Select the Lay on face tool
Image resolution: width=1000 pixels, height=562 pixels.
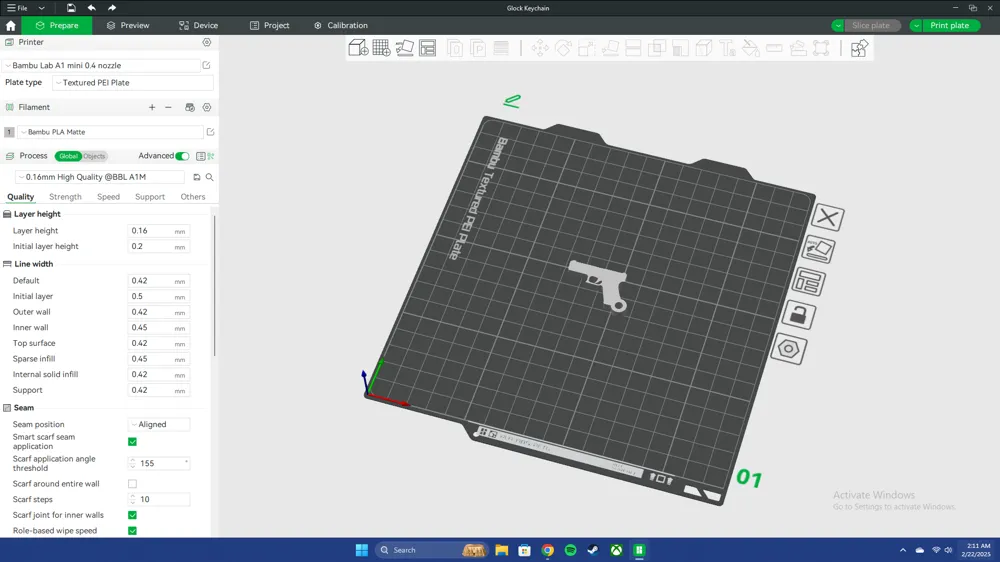[x=610, y=48]
